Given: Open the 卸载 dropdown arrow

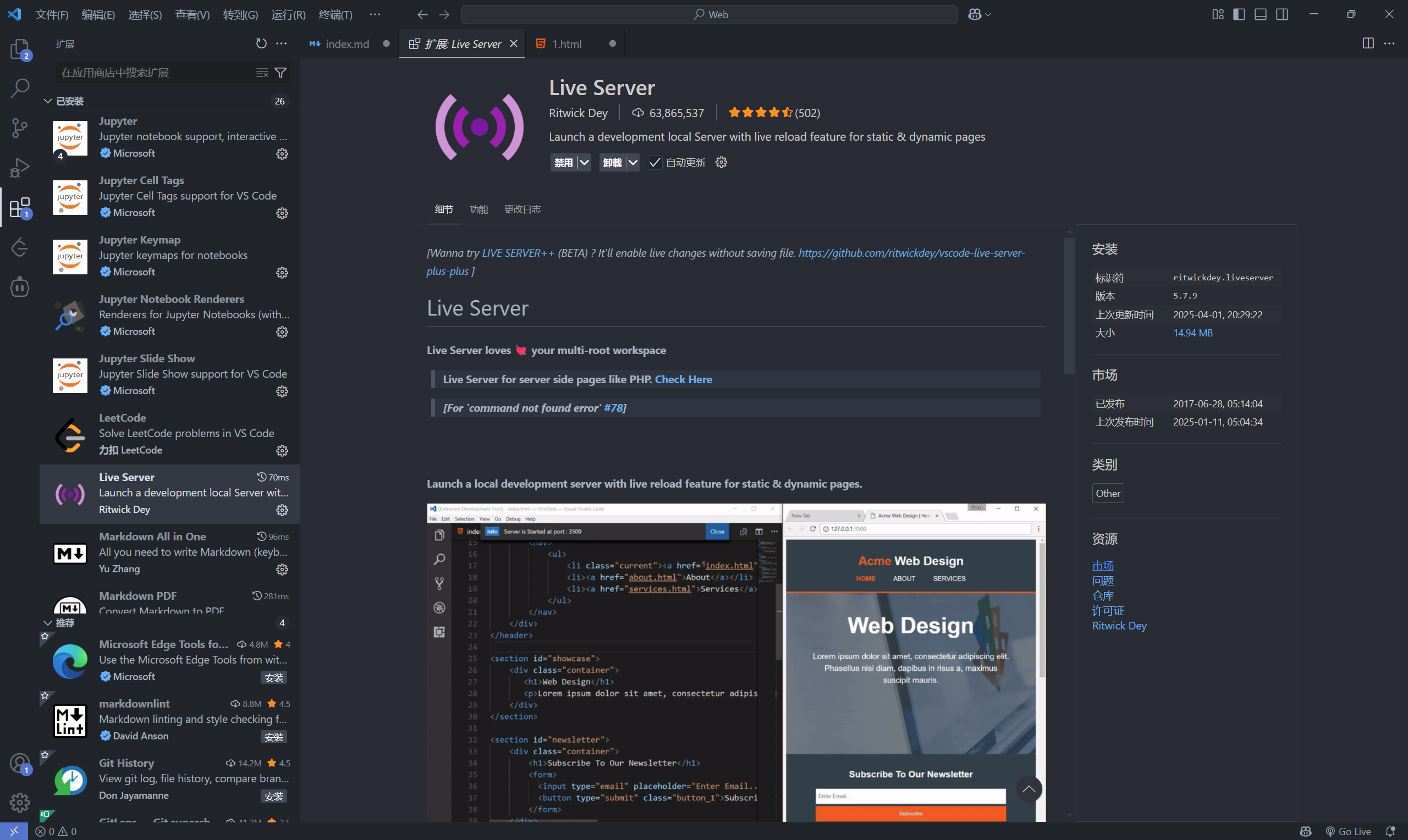Looking at the screenshot, I should (x=633, y=163).
